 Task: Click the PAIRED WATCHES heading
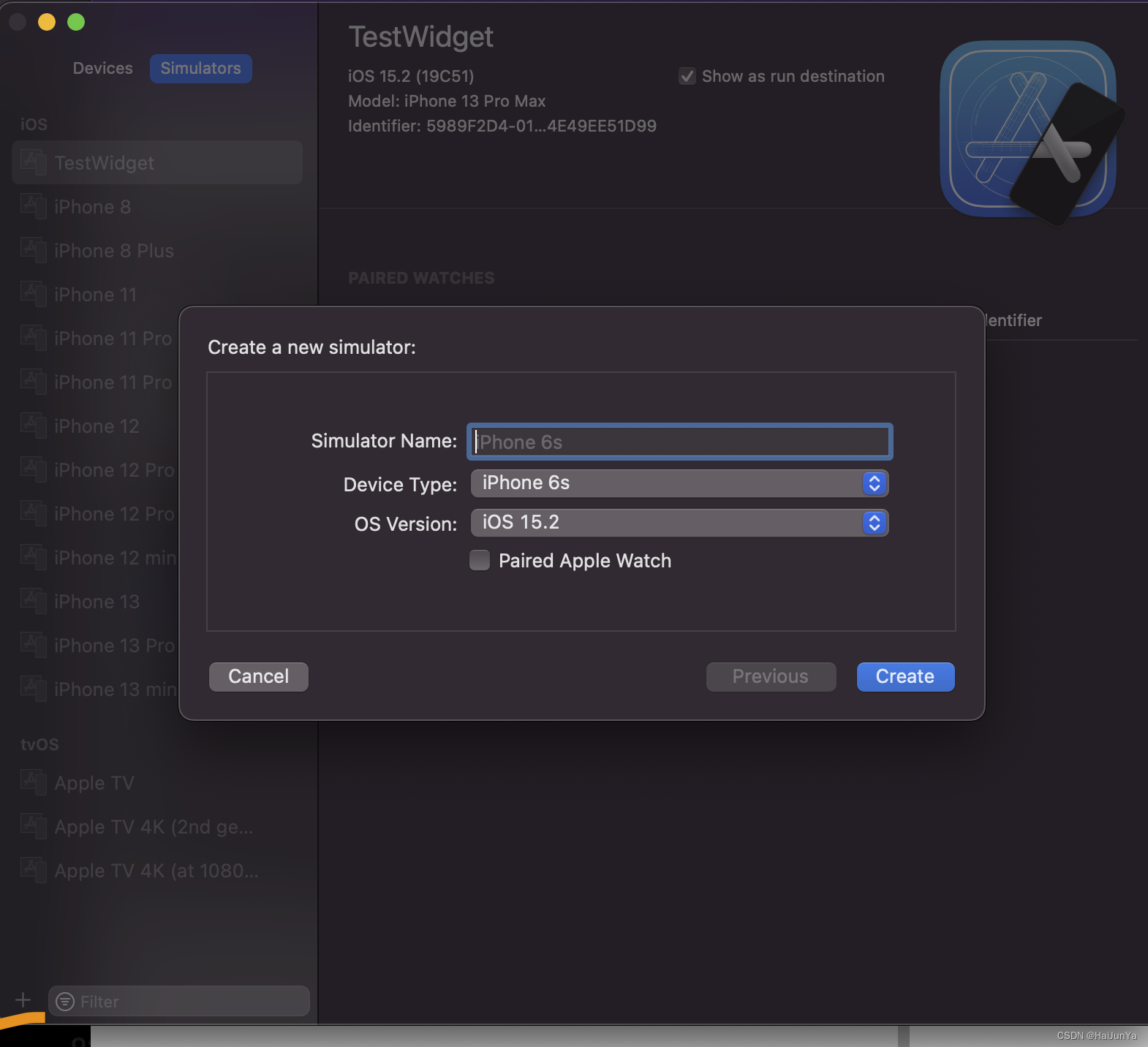pos(421,278)
